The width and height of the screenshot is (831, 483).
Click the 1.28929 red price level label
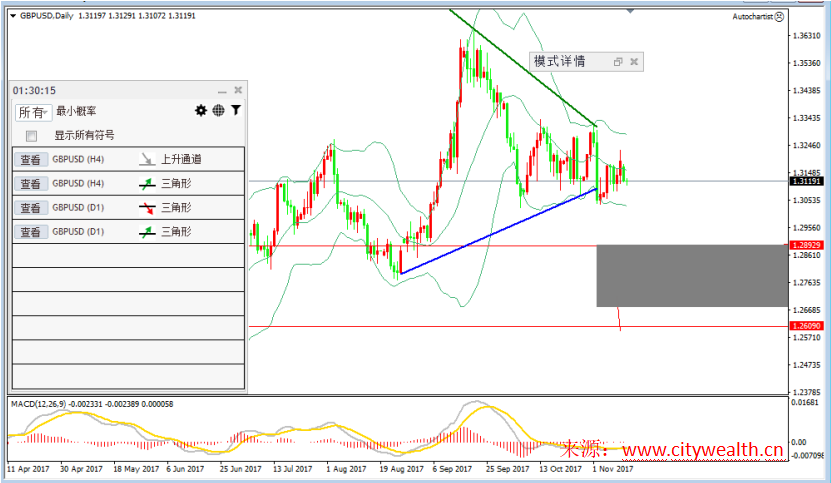click(x=806, y=245)
